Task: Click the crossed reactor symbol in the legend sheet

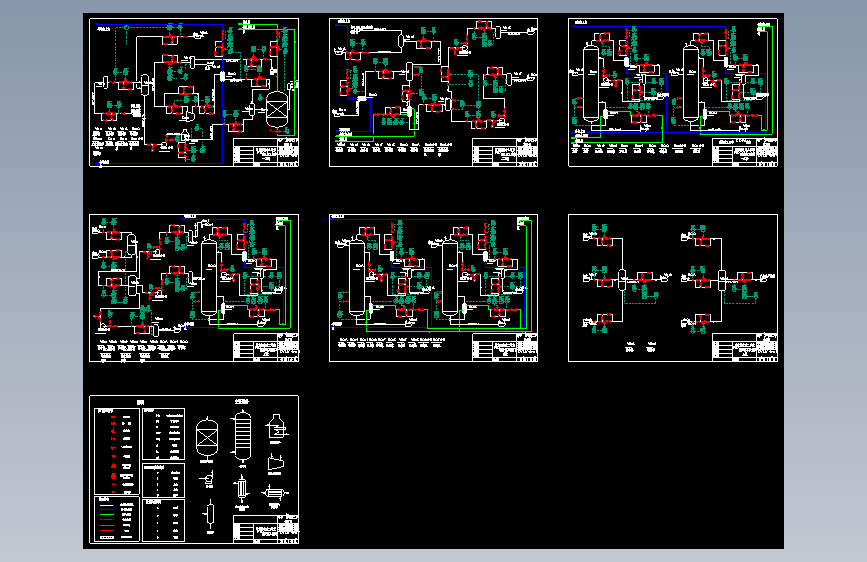Action: [207, 438]
